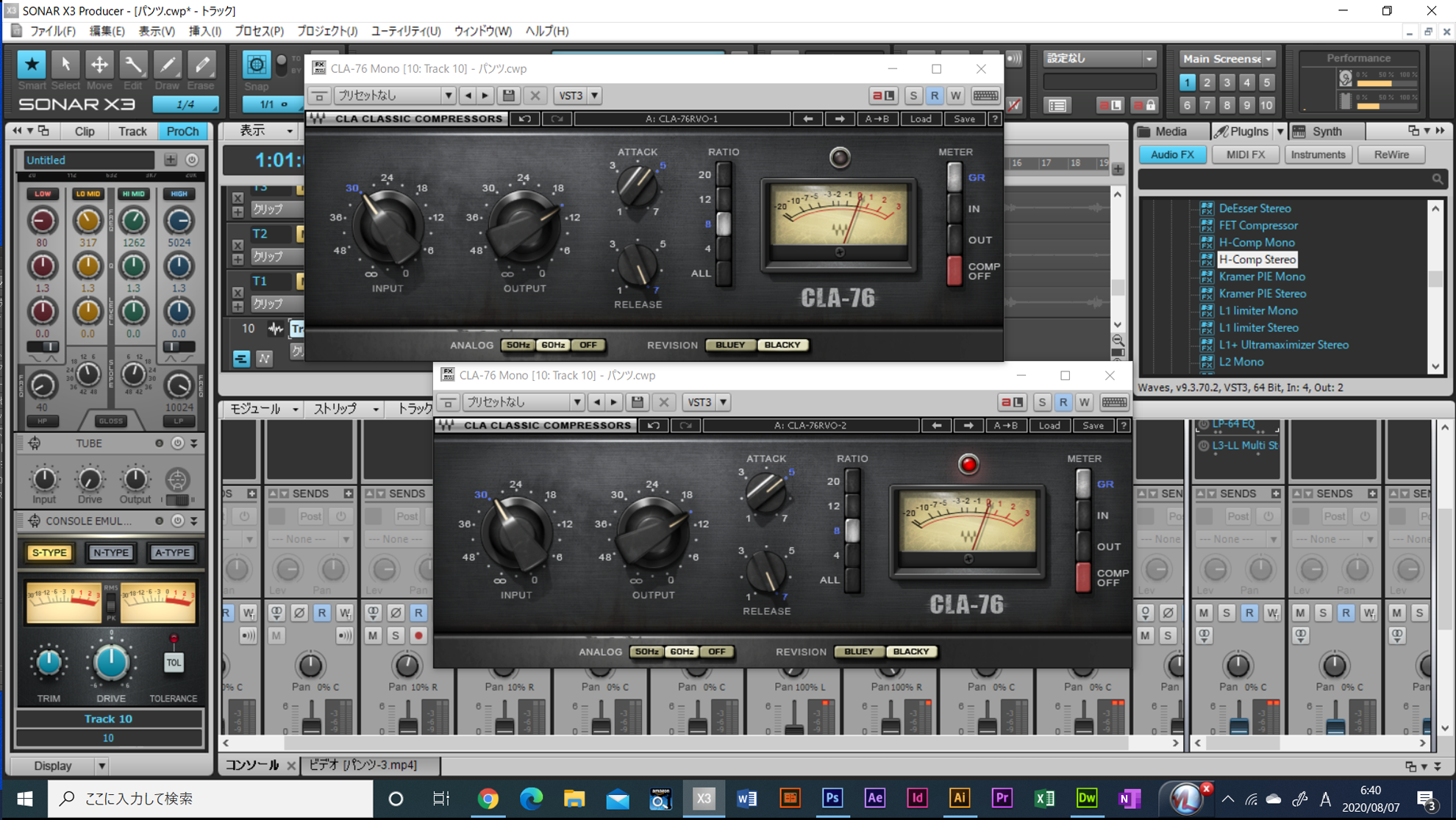Open Google Chrome from taskbar

click(488, 798)
